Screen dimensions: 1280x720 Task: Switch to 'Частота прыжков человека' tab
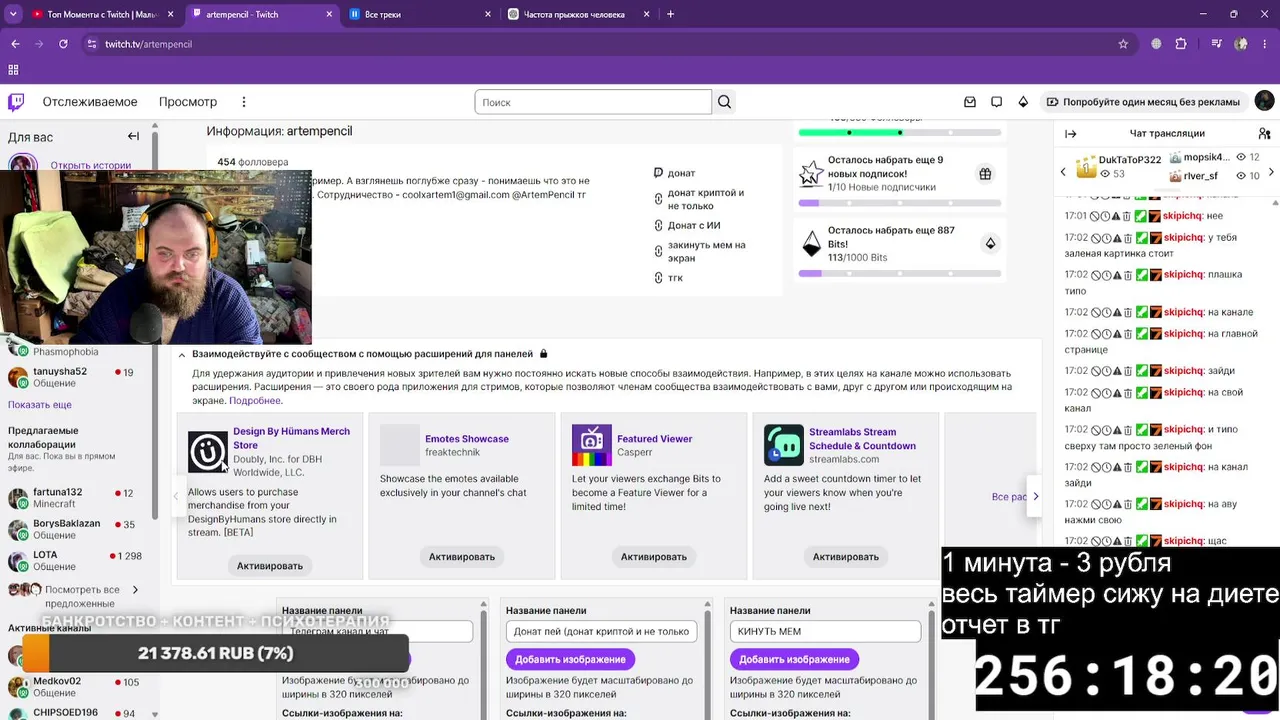click(578, 14)
